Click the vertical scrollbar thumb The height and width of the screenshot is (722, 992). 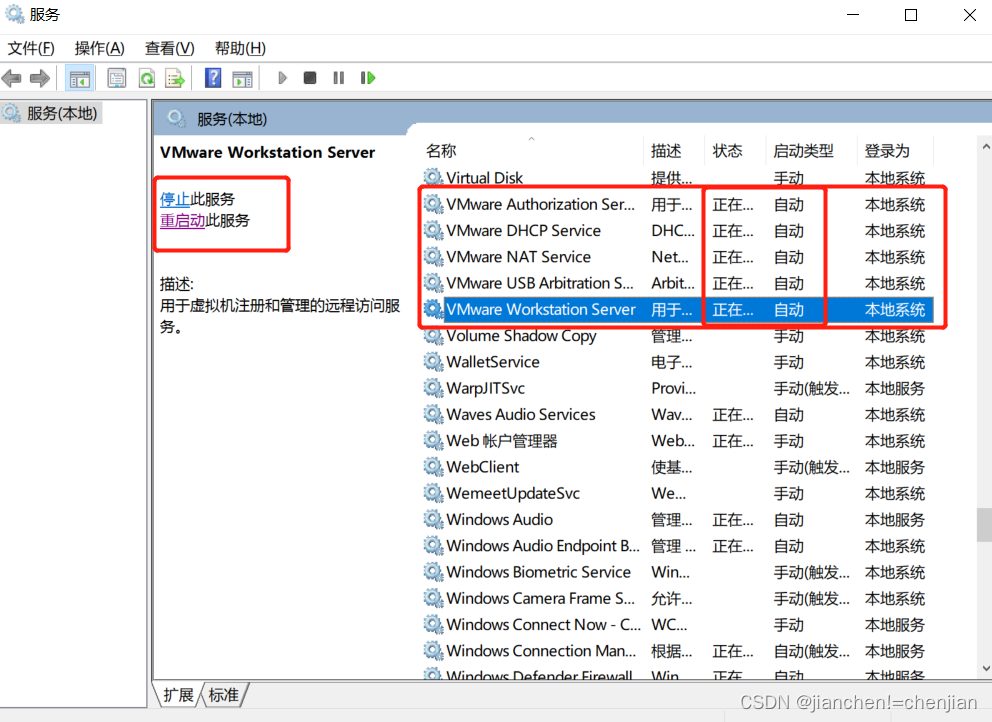coord(985,525)
